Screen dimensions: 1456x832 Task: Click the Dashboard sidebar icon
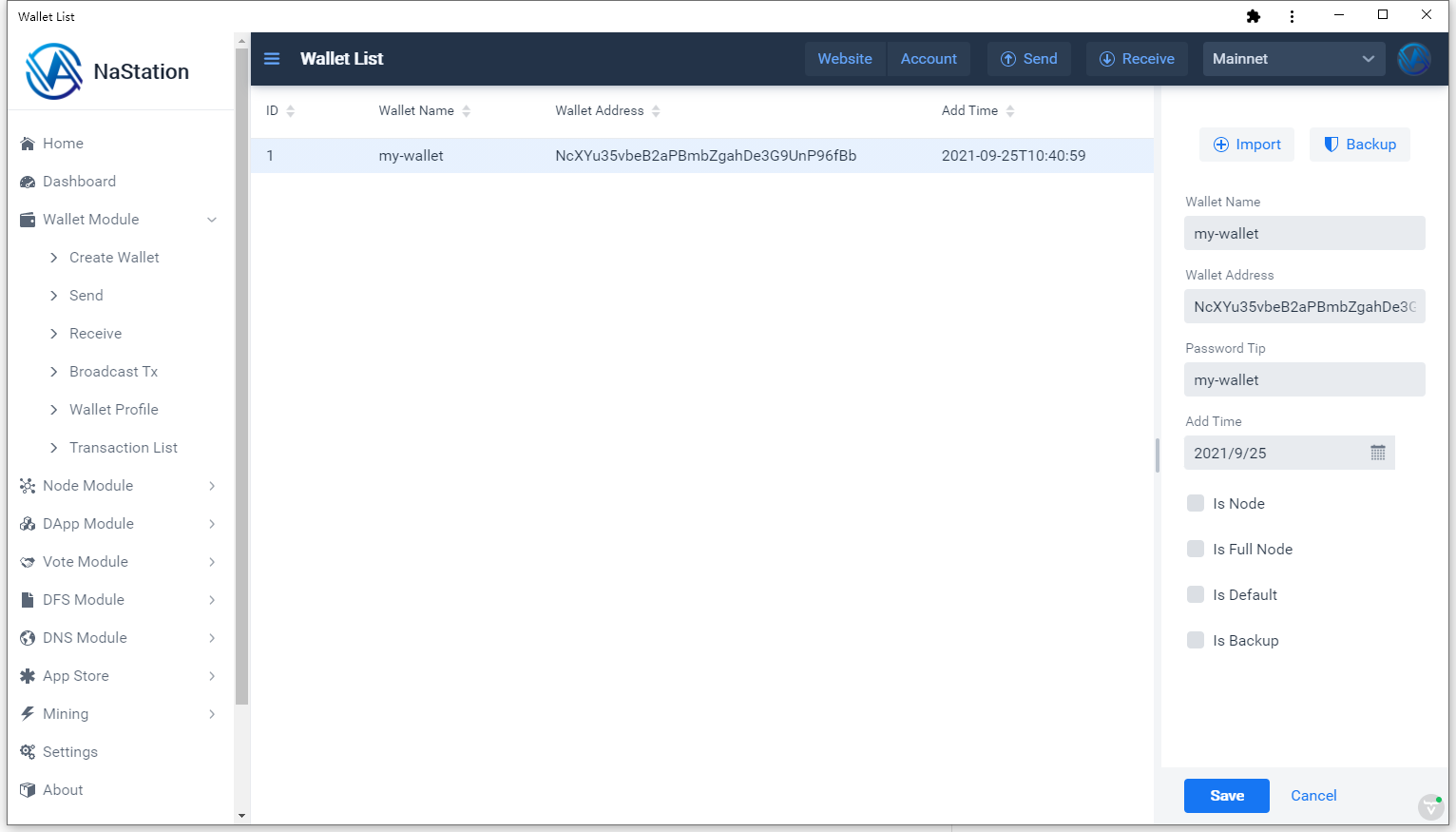click(28, 182)
